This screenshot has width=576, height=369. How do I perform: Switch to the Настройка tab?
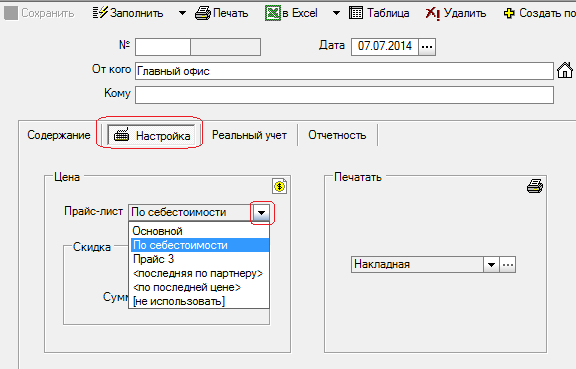pos(151,135)
